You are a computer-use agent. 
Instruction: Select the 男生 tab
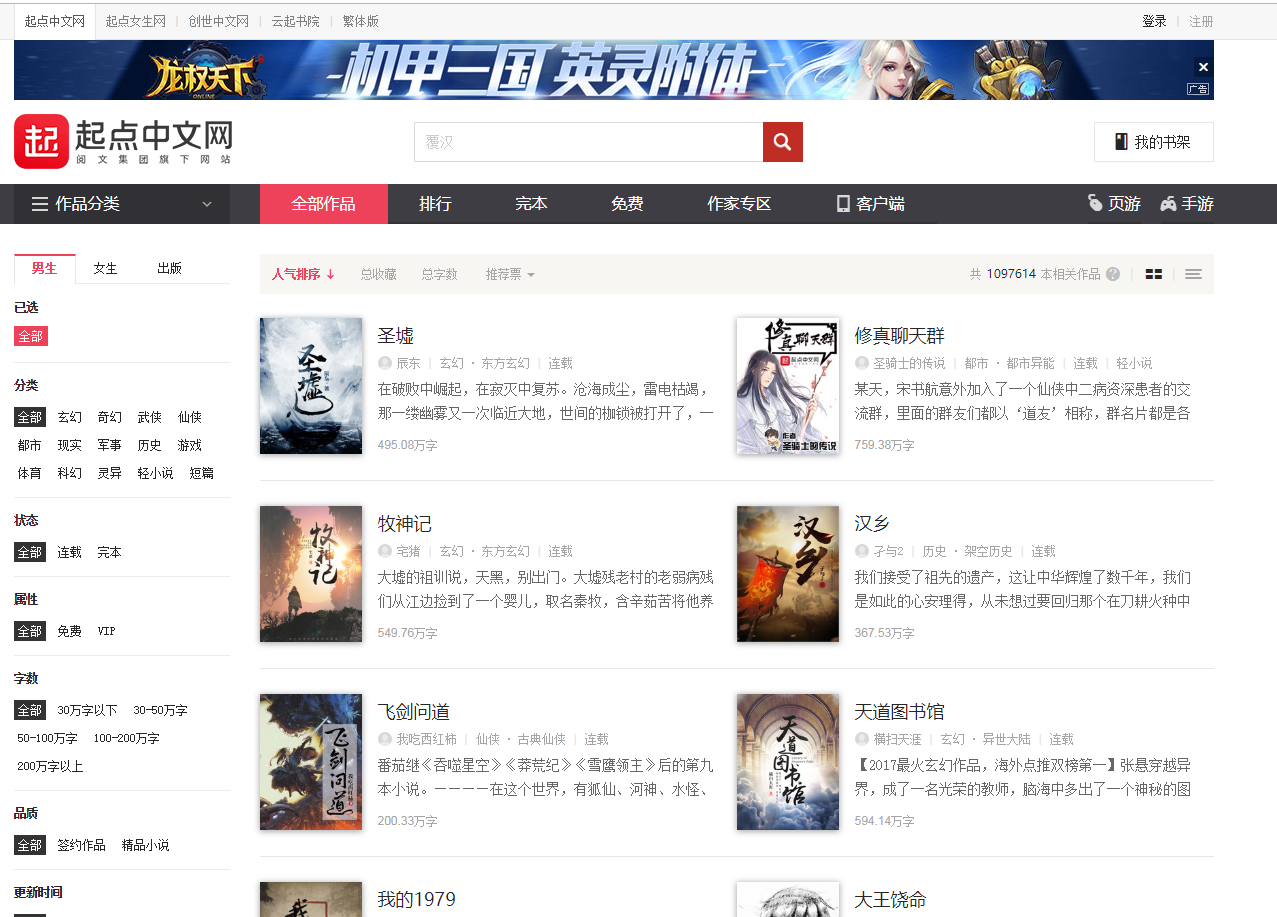(x=45, y=269)
